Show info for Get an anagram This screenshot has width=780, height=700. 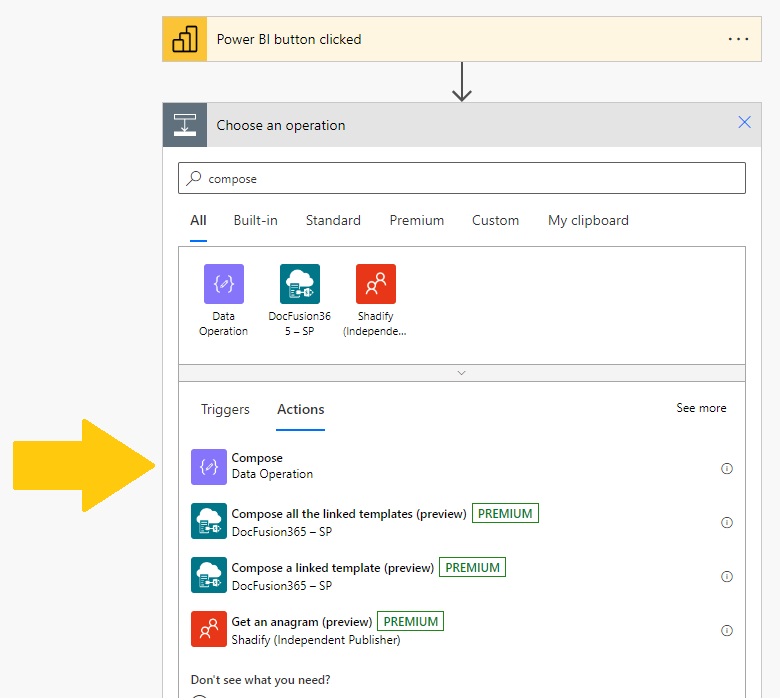pyautogui.click(x=727, y=631)
